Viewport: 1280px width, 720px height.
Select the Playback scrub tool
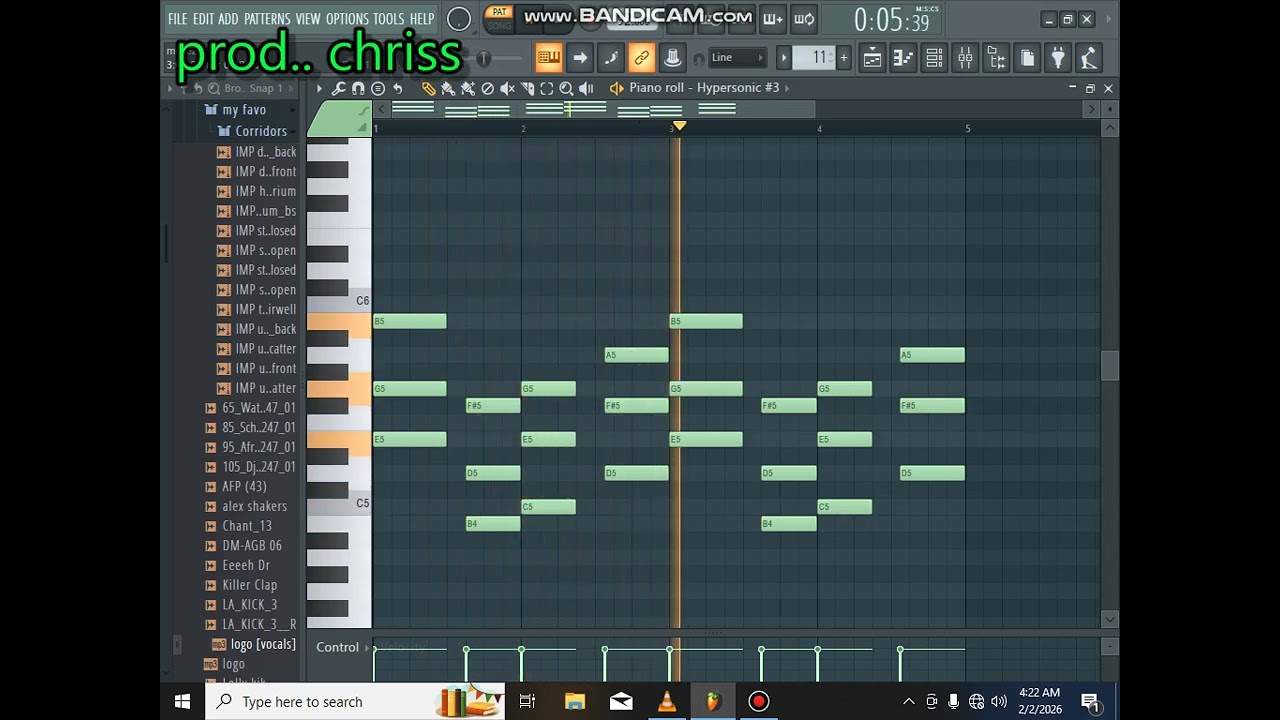[586, 88]
